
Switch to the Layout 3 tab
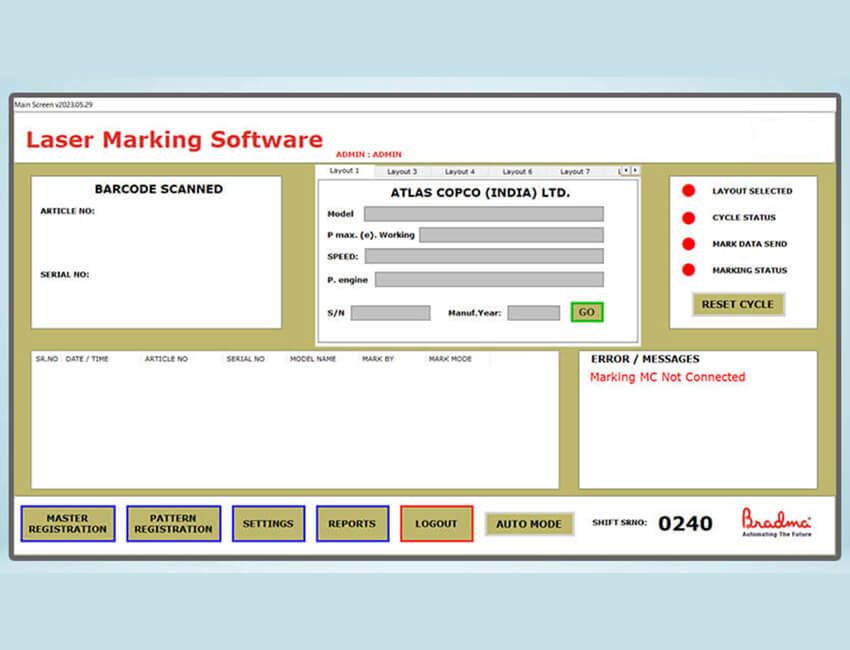402,171
